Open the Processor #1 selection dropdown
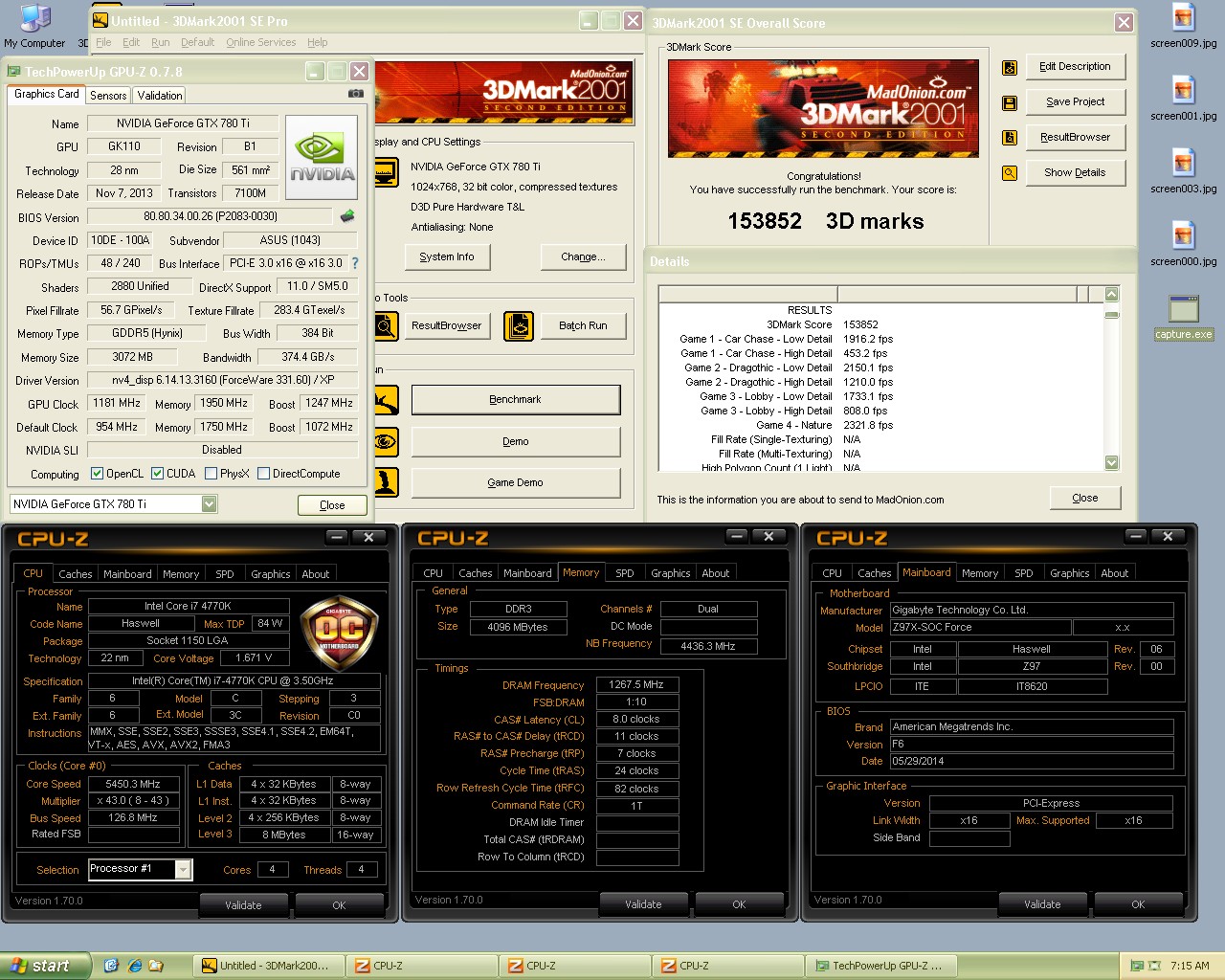Viewport: 1225px width, 980px height. (183, 869)
